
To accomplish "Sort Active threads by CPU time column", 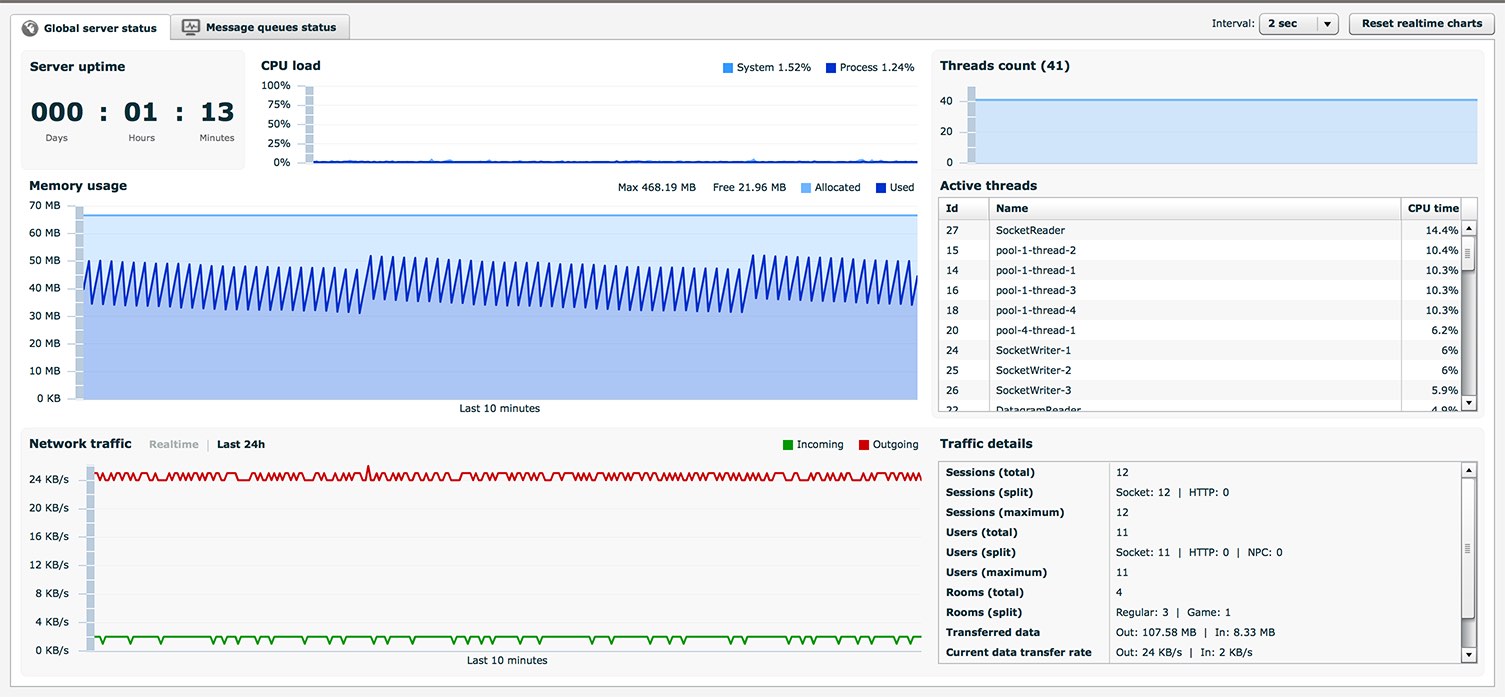I will (1432, 208).
